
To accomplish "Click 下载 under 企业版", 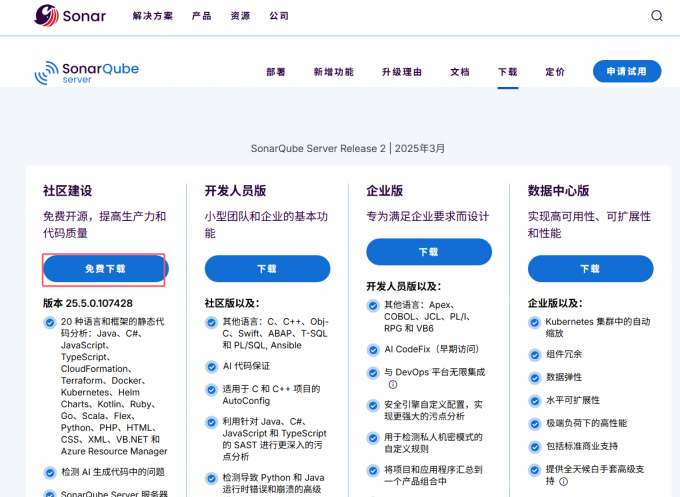I will (x=429, y=252).
